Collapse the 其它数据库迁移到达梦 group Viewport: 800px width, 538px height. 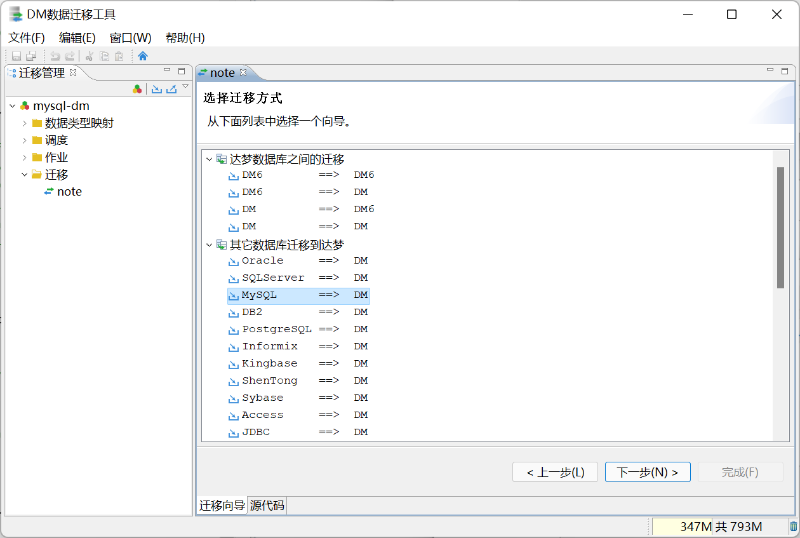click(x=209, y=246)
